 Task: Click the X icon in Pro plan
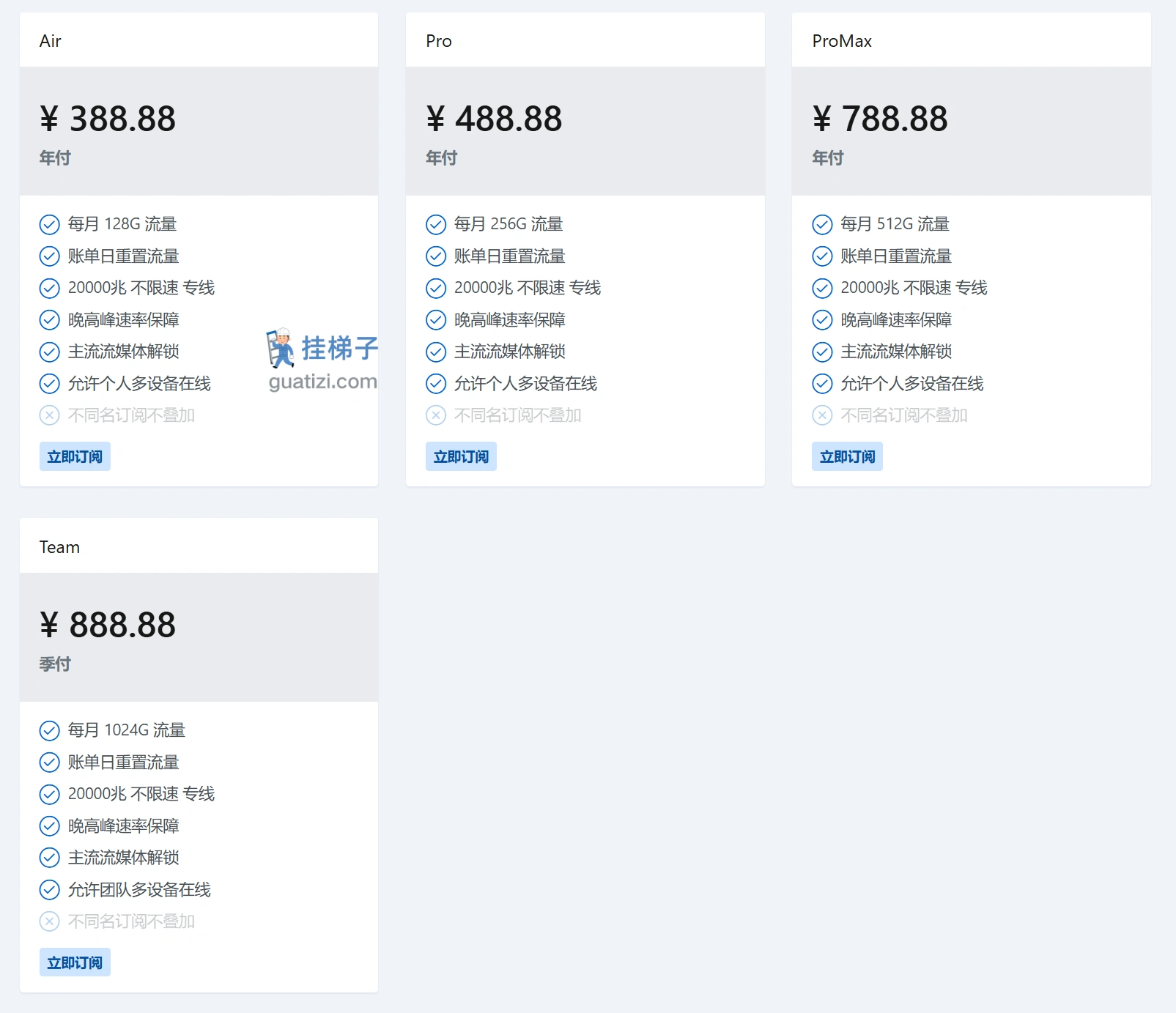[x=436, y=415]
